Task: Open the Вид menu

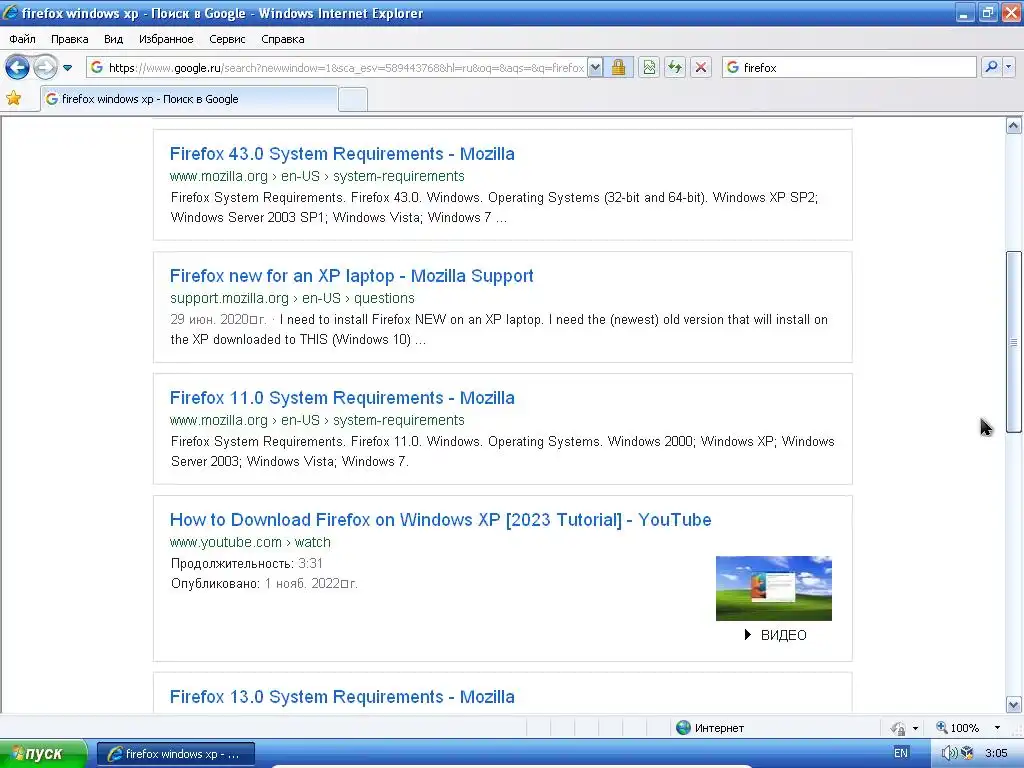Action: click(x=113, y=39)
